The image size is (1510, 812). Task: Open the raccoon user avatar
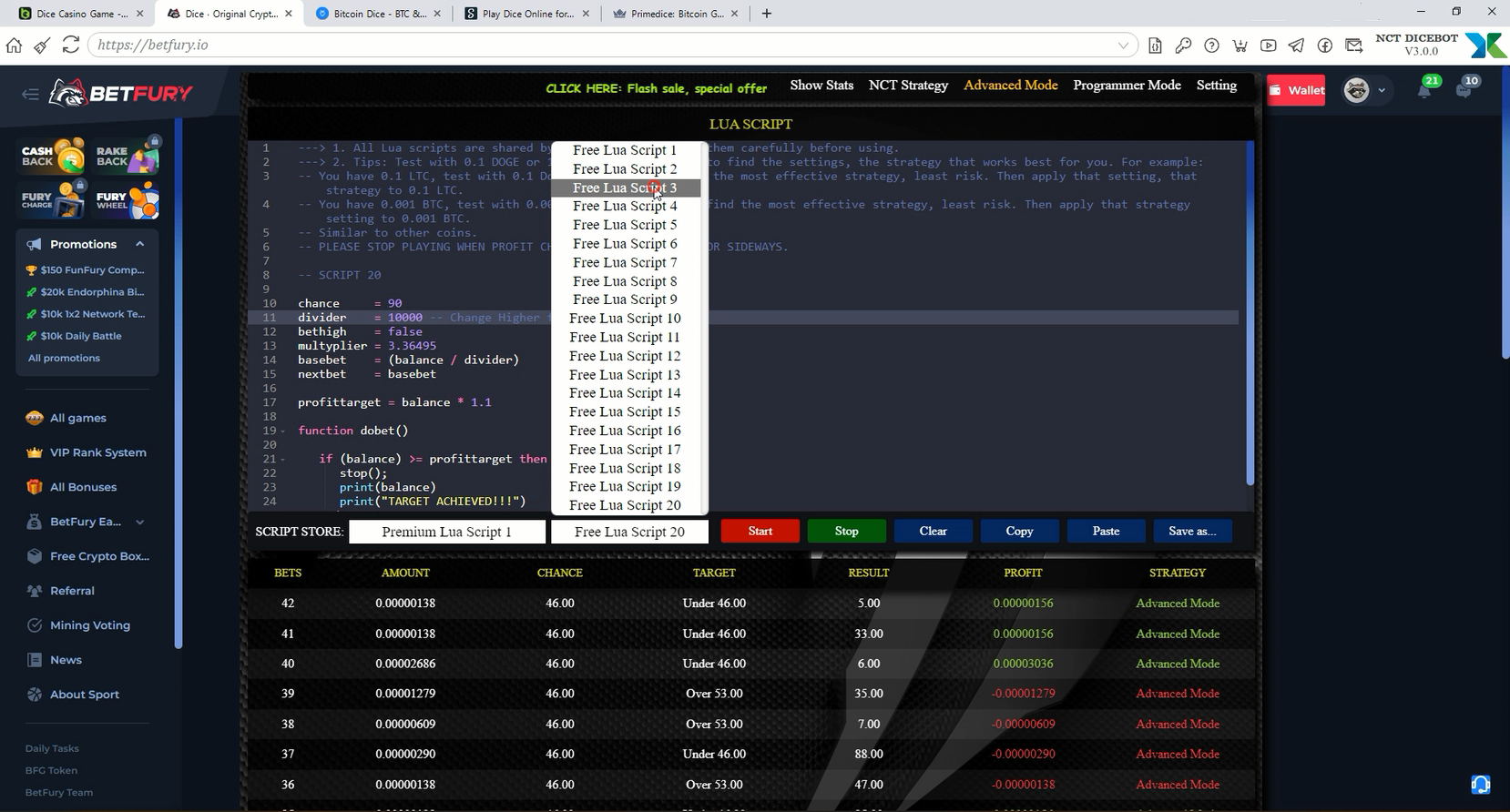pyautogui.click(x=1356, y=90)
